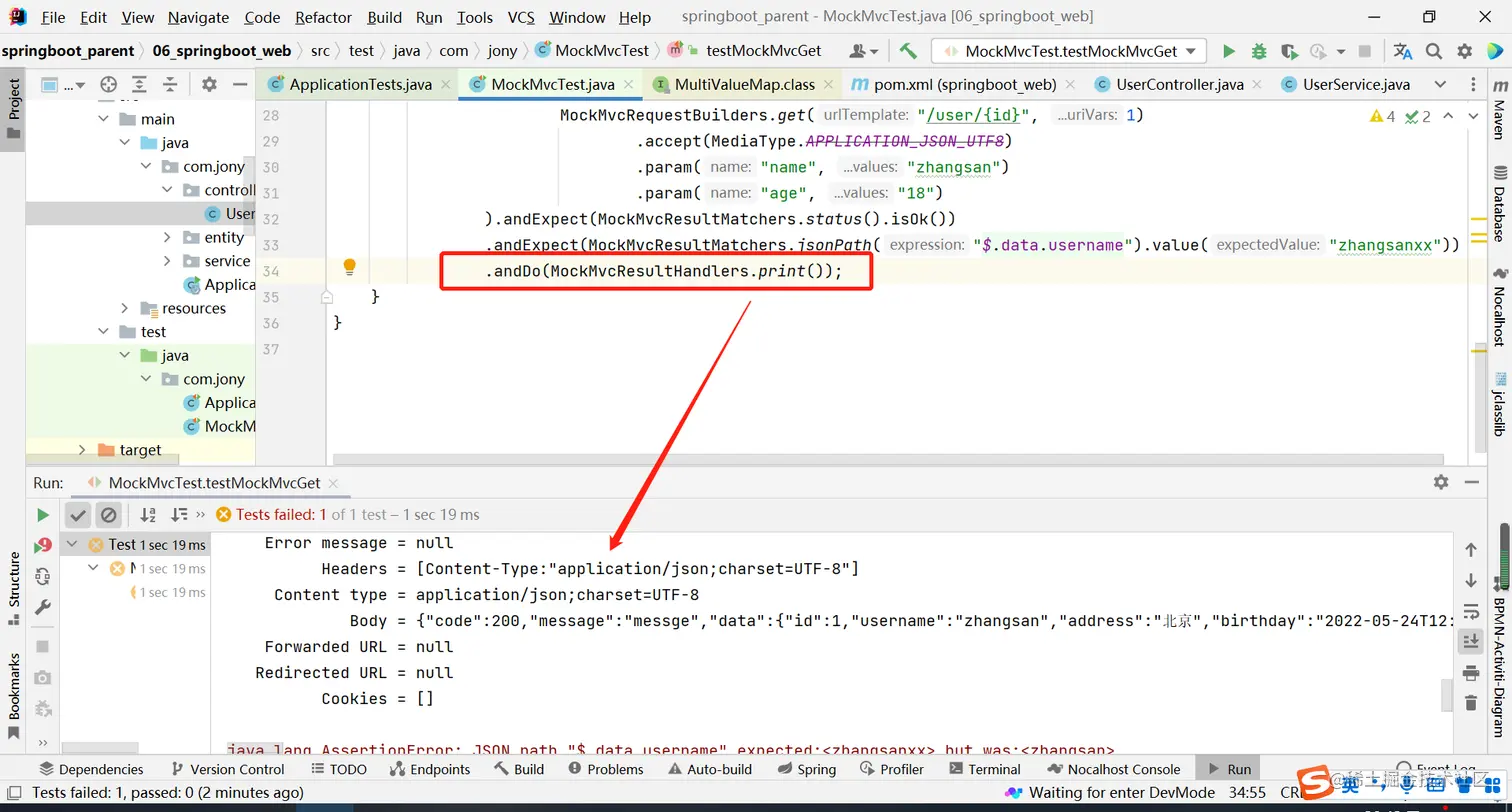This screenshot has width=1512, height=812.
Task: Sort test results alphabetically
Action: 148,515
